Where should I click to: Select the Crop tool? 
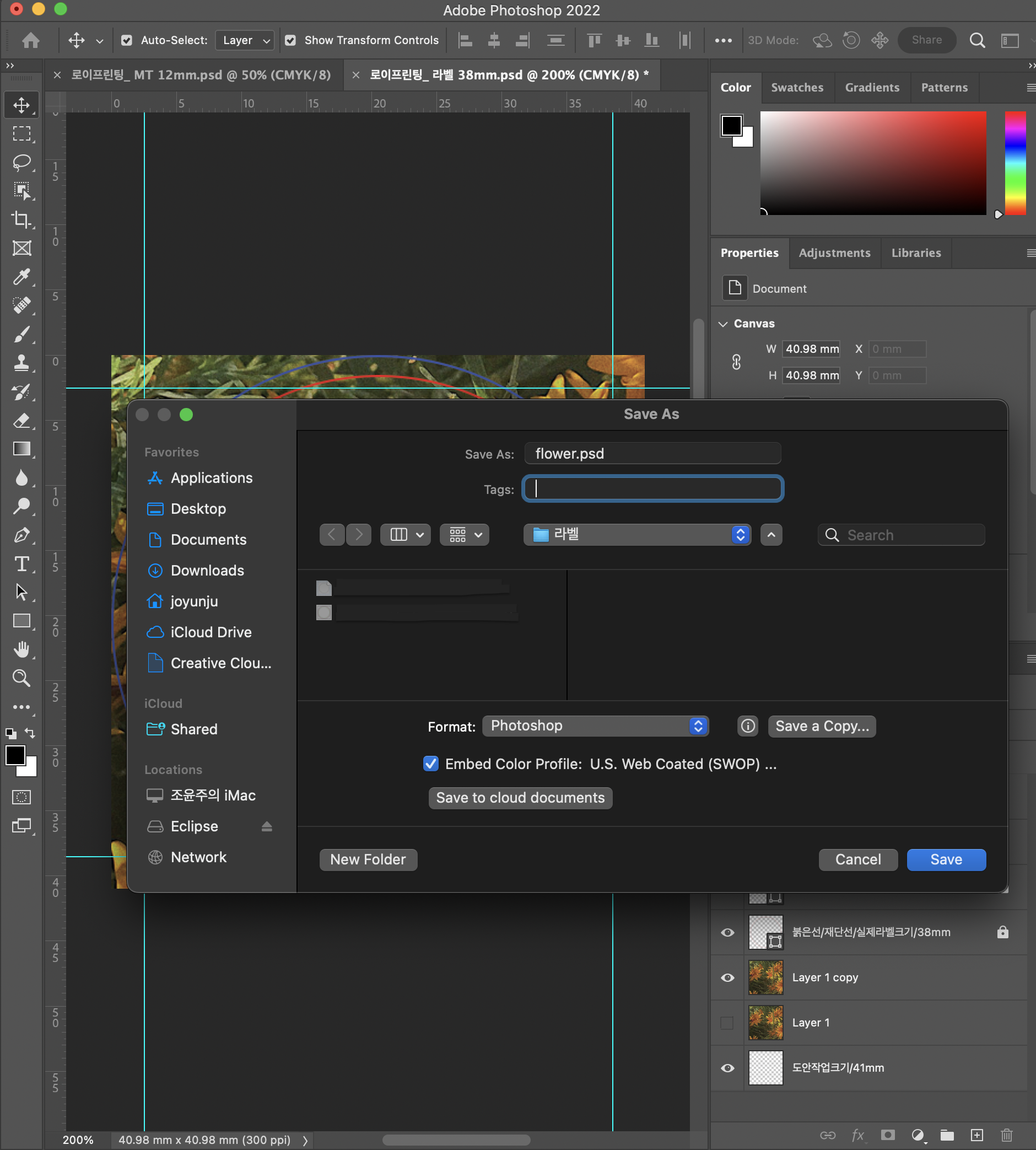tap(21, 219)
